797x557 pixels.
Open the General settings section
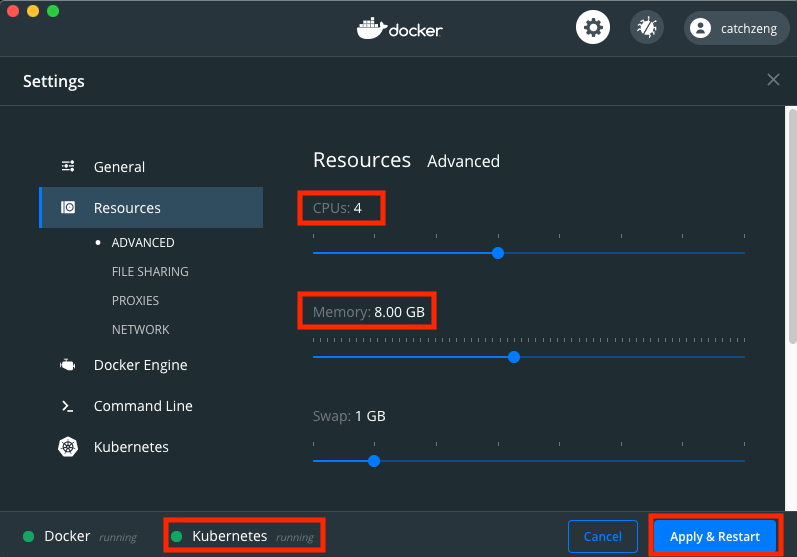point(151,167)
